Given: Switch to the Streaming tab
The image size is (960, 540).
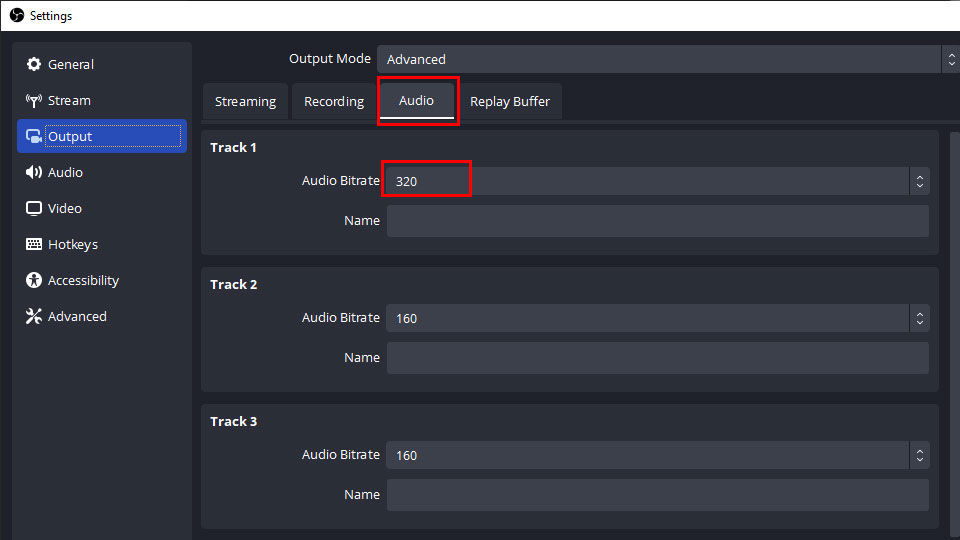Looking at the screenshot, I should tap(245, 102).
